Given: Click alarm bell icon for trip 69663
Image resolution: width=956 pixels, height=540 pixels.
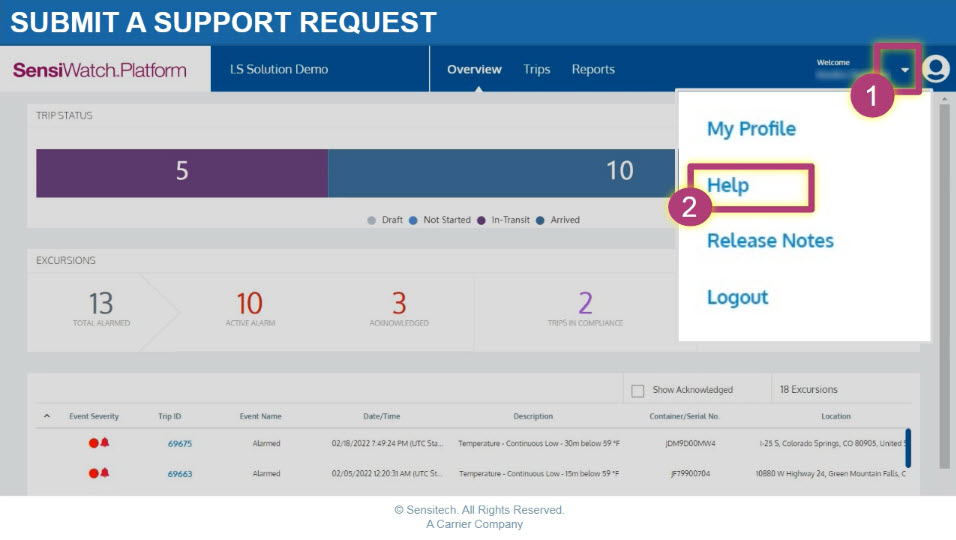Looking at the screenshot, I should point(105,473).
